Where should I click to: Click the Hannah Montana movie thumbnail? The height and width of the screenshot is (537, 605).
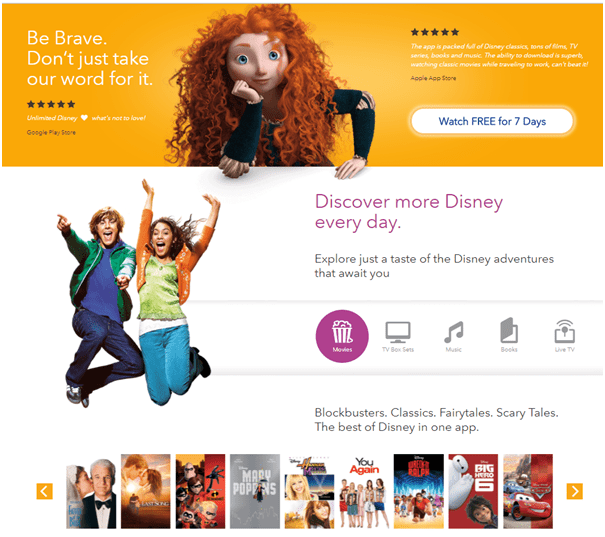(309, 491)
